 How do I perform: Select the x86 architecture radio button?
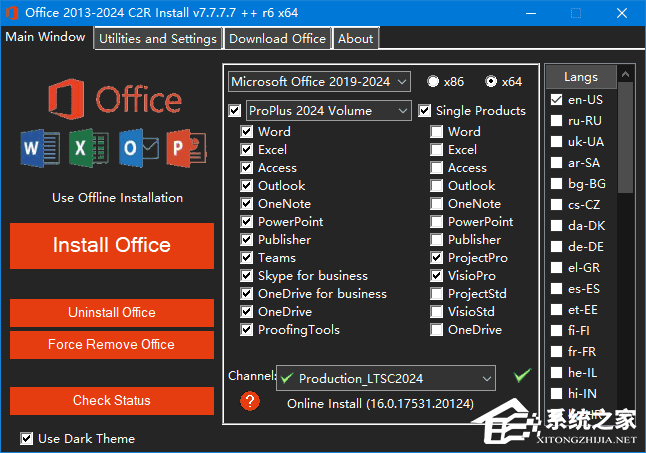pyautogui.click(x=433, y=82)
